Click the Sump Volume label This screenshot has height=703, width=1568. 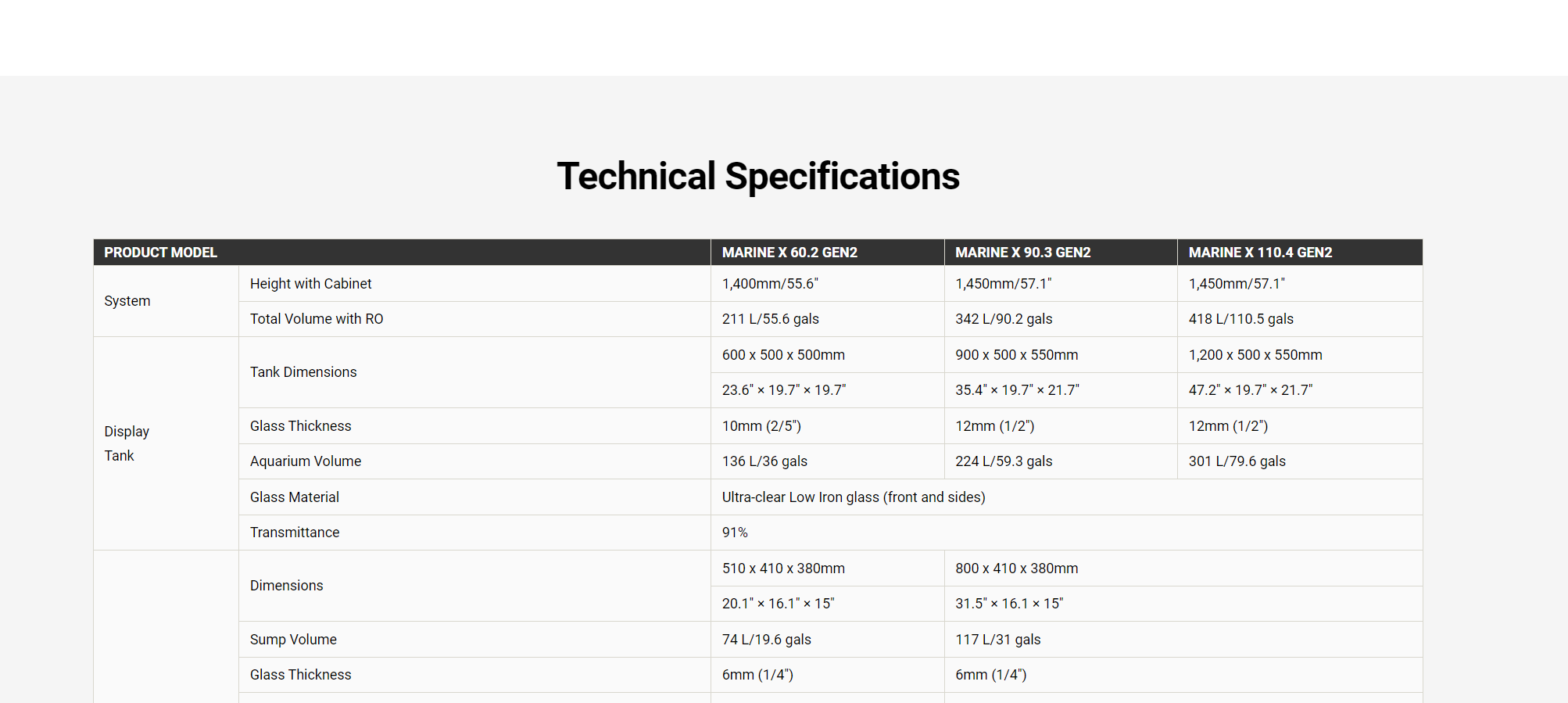click(x=293, y=640)
